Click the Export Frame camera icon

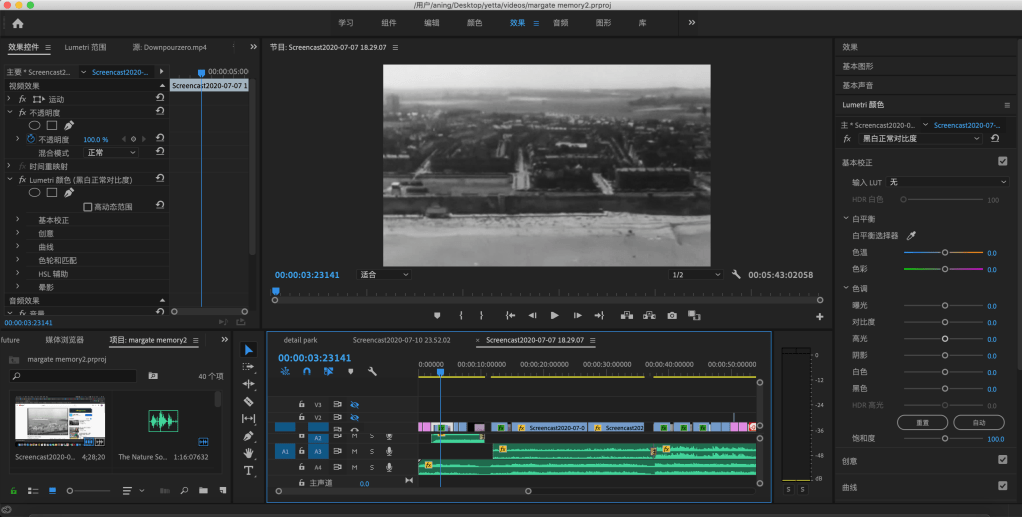point(672,315)
